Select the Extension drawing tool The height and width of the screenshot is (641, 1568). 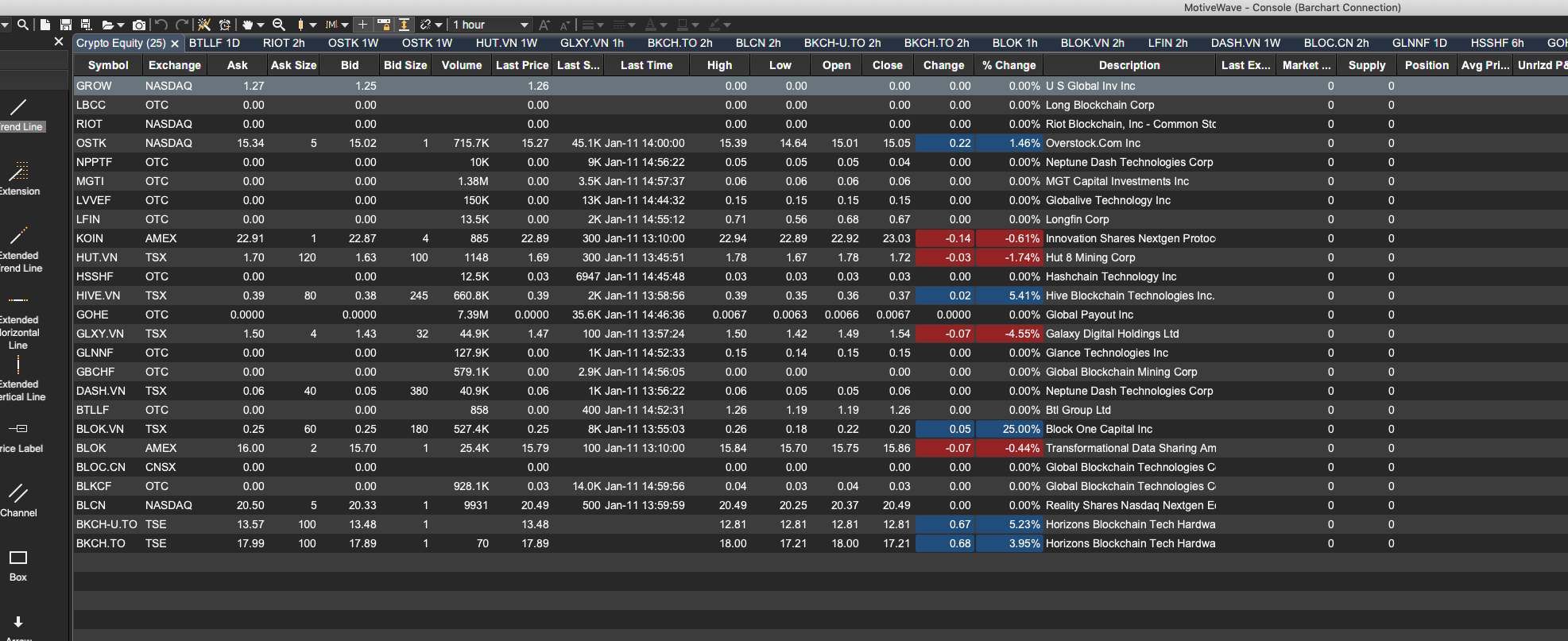[20, 179]
